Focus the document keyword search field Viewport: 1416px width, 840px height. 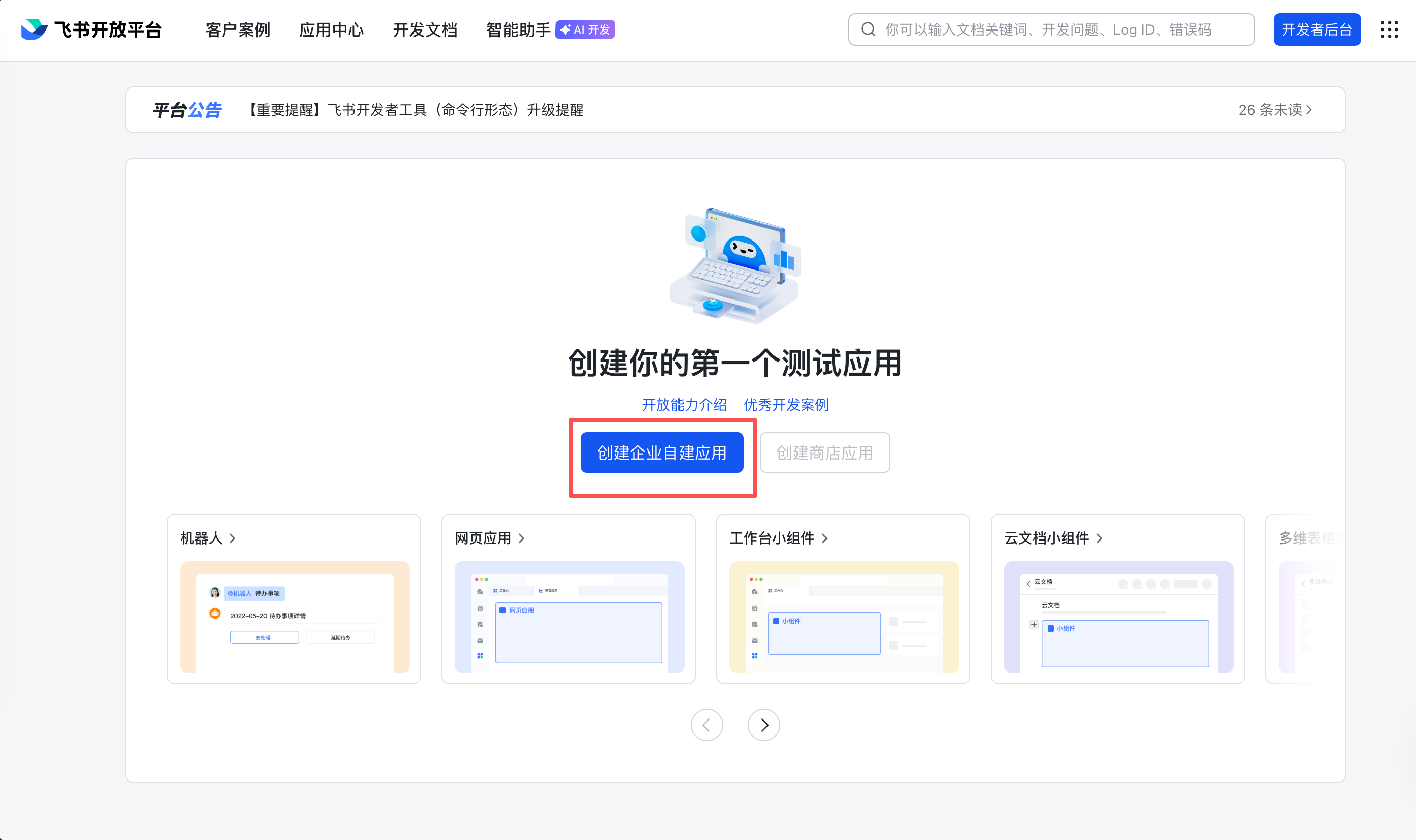click(x=1053, y=29)
